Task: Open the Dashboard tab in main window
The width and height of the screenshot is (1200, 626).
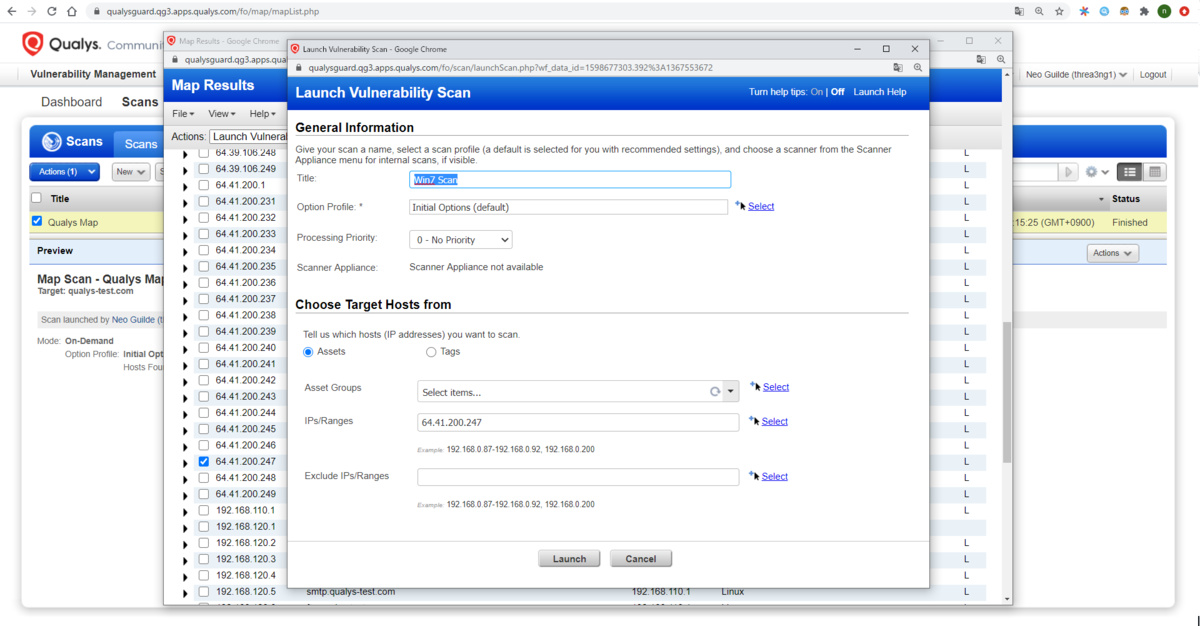Action: coord(71,102)
